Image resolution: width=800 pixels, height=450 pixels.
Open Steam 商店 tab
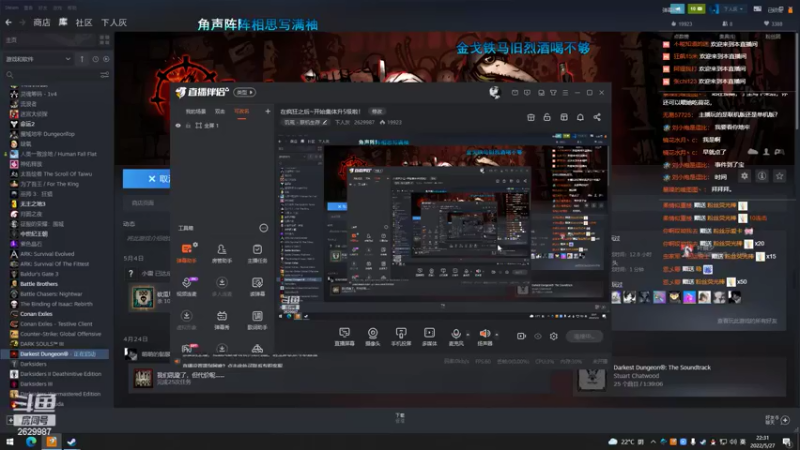click(41, 22)
